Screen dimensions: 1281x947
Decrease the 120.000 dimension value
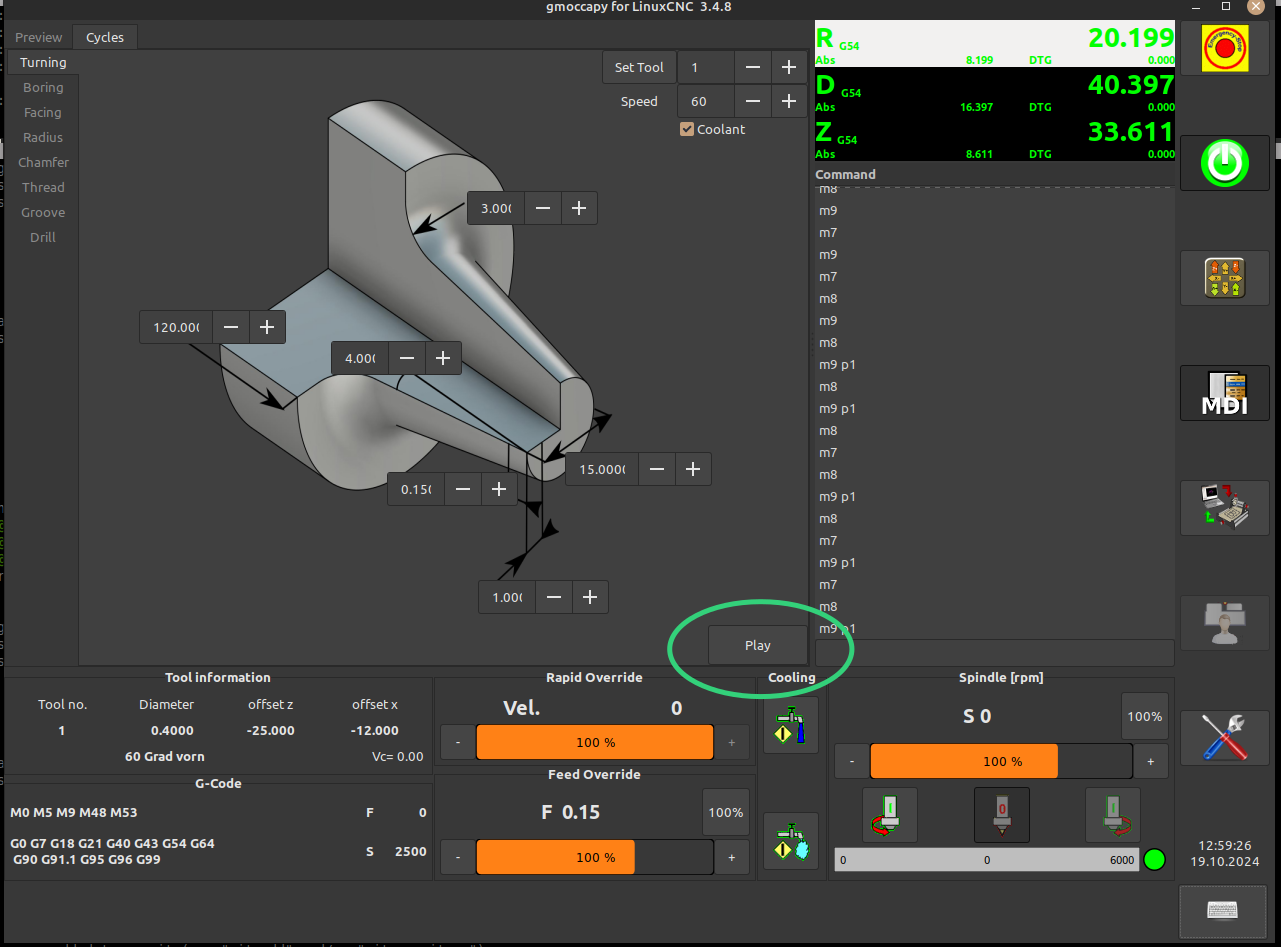pyautogui.click(x=230, y=327)
